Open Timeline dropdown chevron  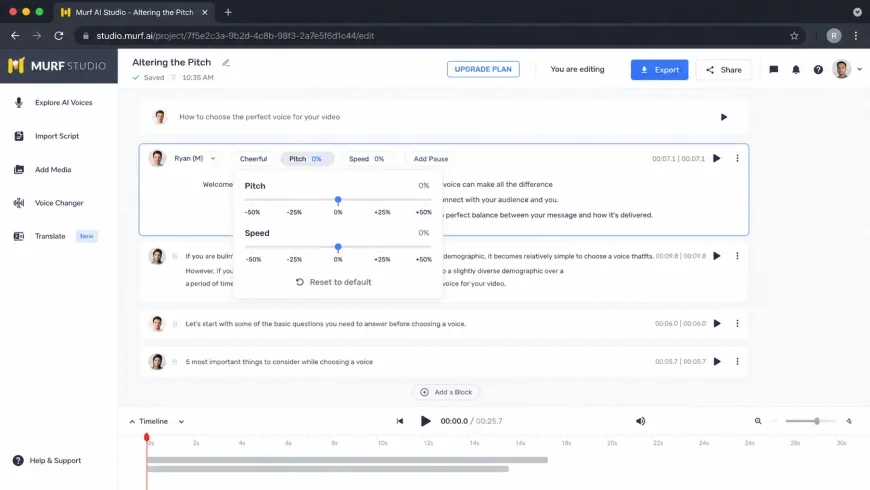(181, 422)
